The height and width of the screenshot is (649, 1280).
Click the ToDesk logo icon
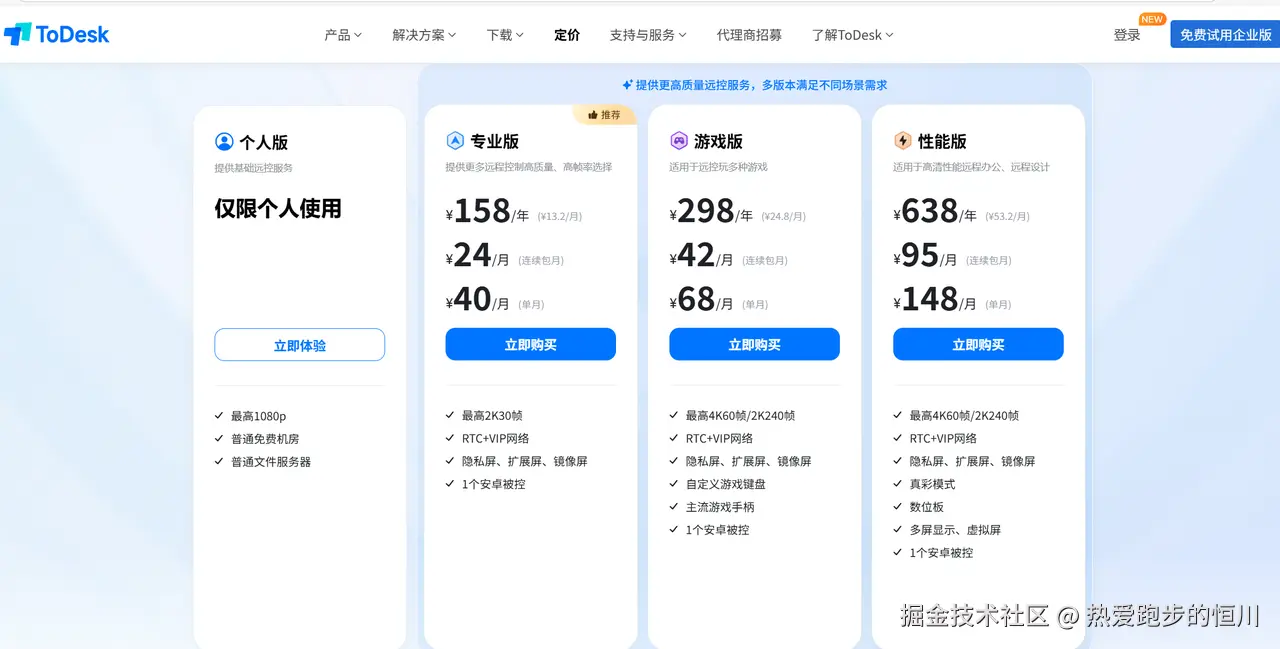click(x=19, y=33)
